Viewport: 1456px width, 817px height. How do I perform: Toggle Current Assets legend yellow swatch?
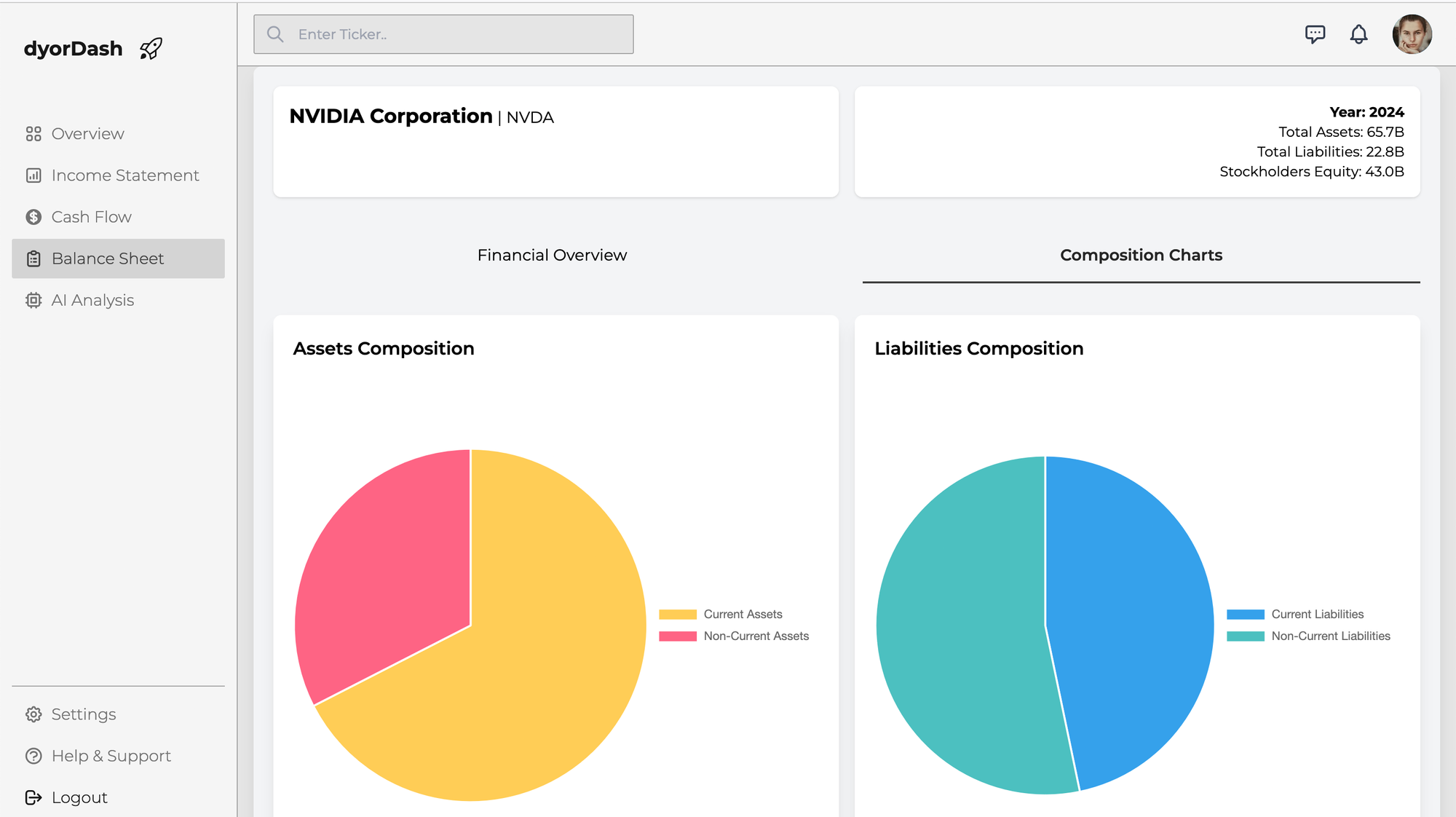(x=678, y=615)
